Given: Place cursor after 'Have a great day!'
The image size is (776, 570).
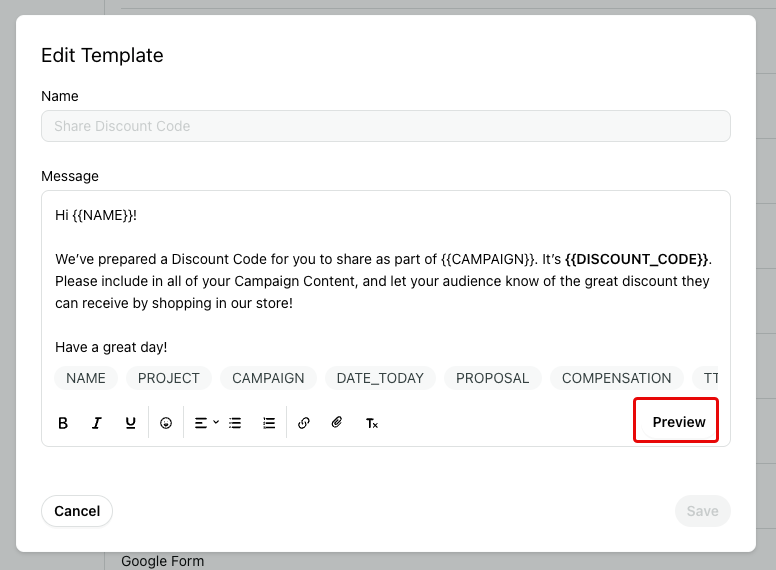Looking at the screenshot, I should coord(168,347).
